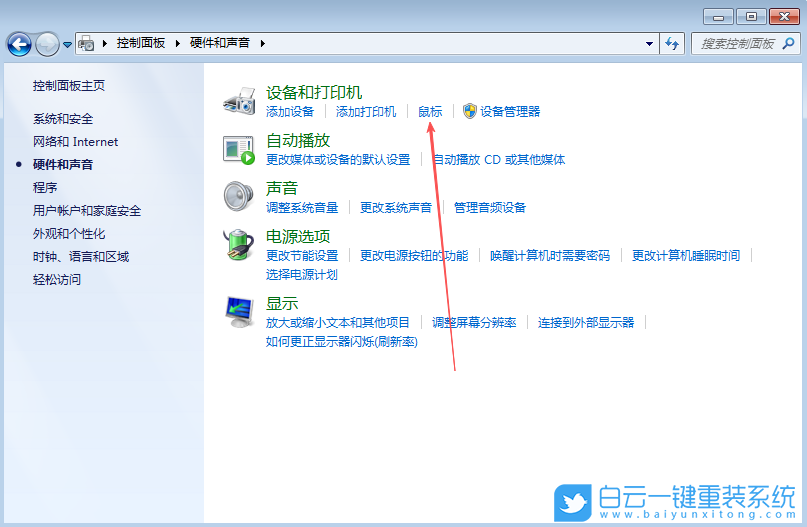The width and height of the screenshot is (807, 527).
Task: Open the 设备和打印机 heading
Action: [314, 92]
